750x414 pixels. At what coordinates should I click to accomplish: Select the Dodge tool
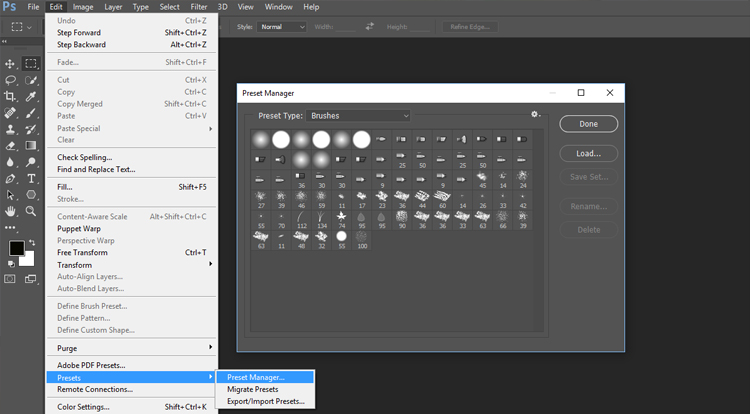(31, 163)
